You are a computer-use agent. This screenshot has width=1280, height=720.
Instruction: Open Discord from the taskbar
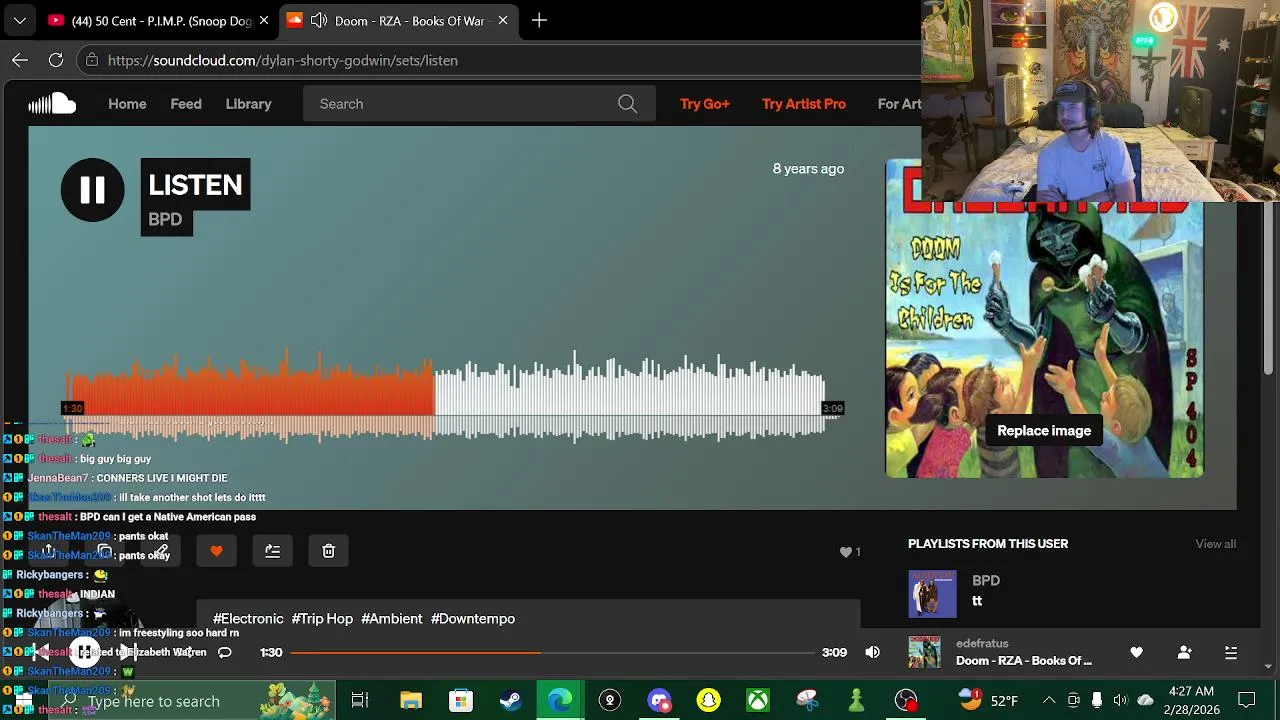659,701
